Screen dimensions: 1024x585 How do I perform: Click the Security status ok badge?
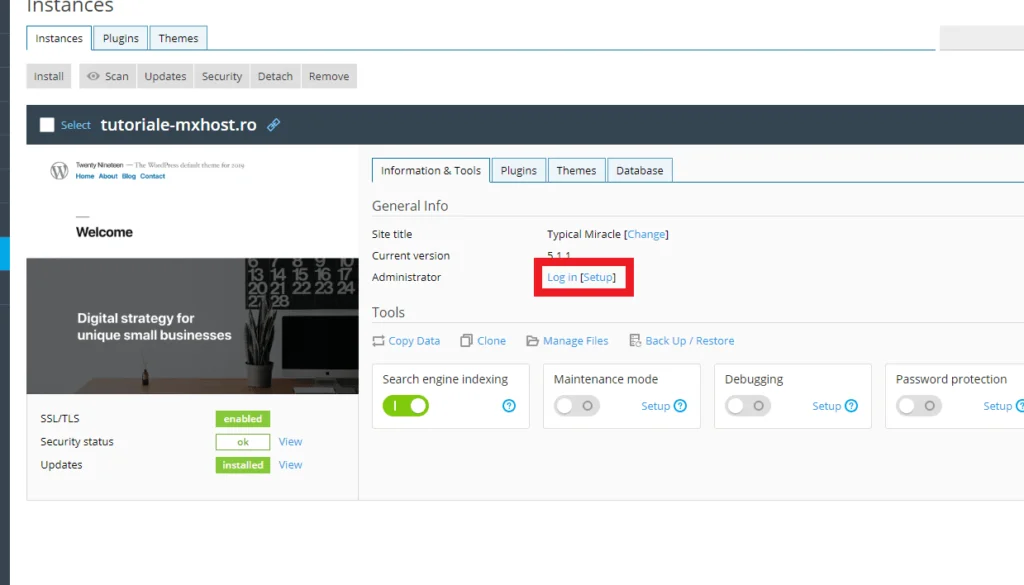coord(243,442)
